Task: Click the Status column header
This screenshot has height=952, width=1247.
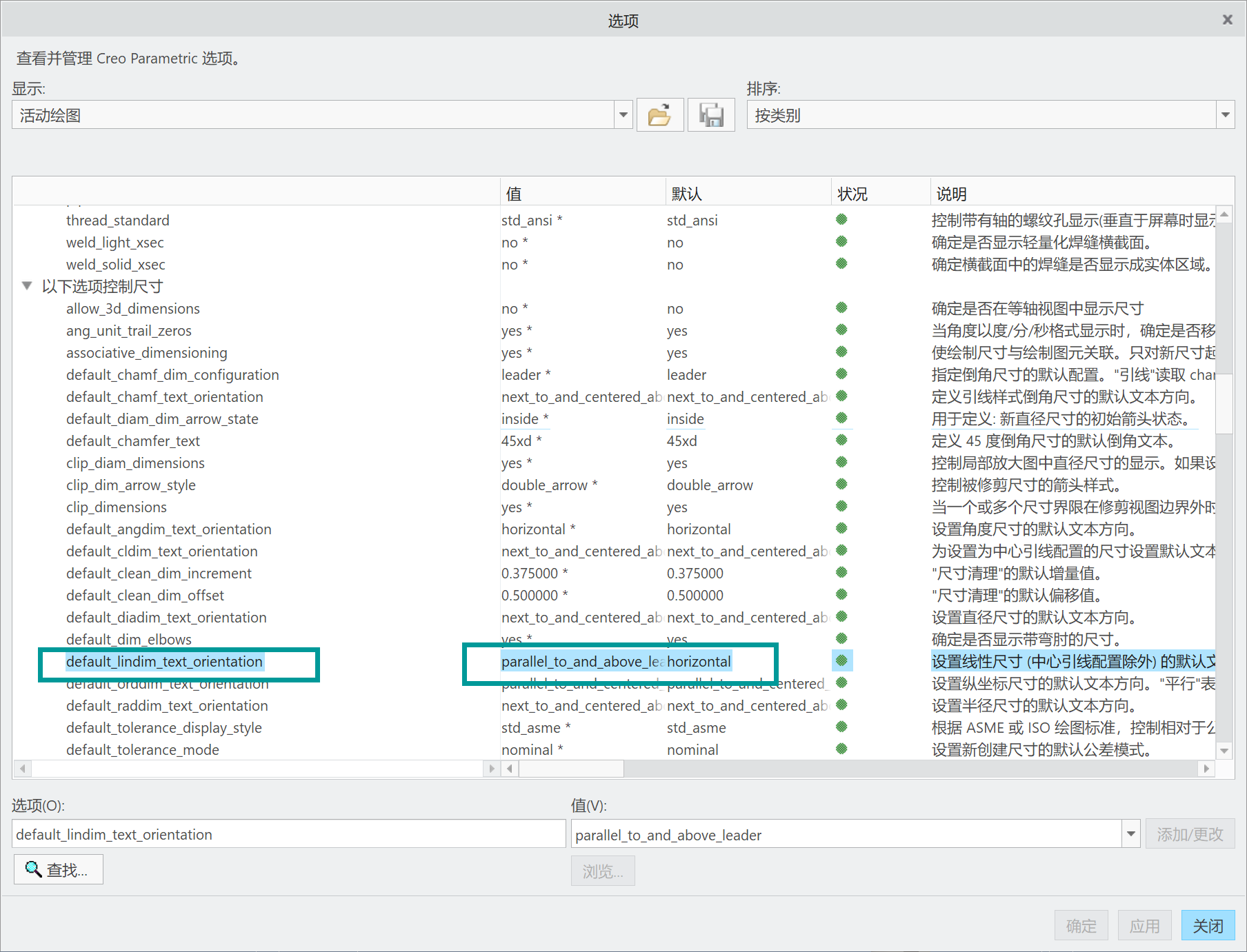Action: click(x=880, y=194)
